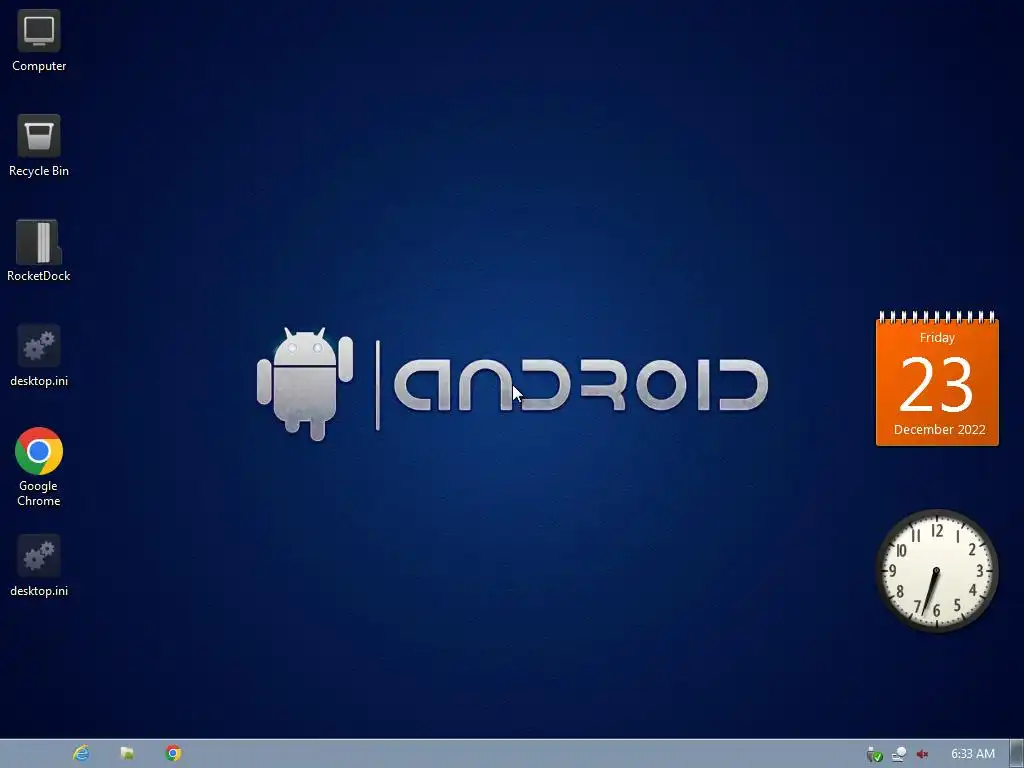Click the analog clock gadget

936,570
